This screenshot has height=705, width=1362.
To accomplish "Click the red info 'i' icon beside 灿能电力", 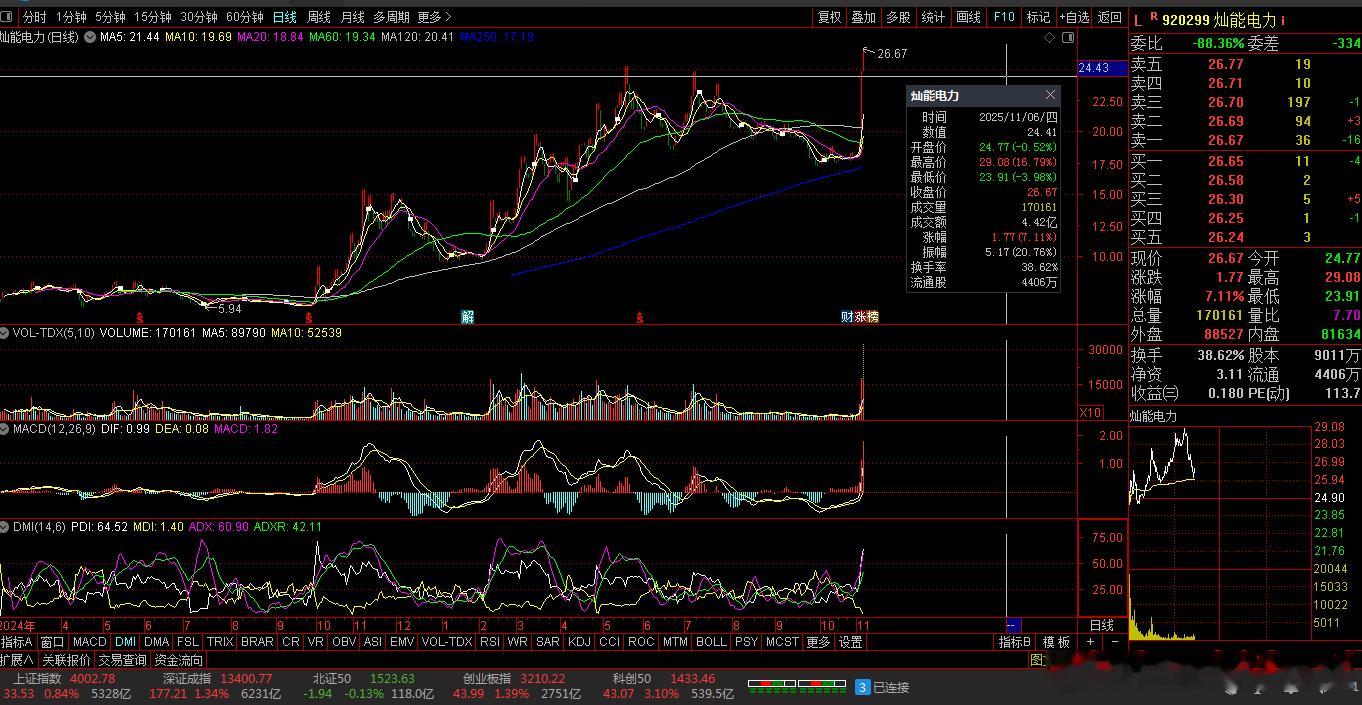I will 1283,19.
